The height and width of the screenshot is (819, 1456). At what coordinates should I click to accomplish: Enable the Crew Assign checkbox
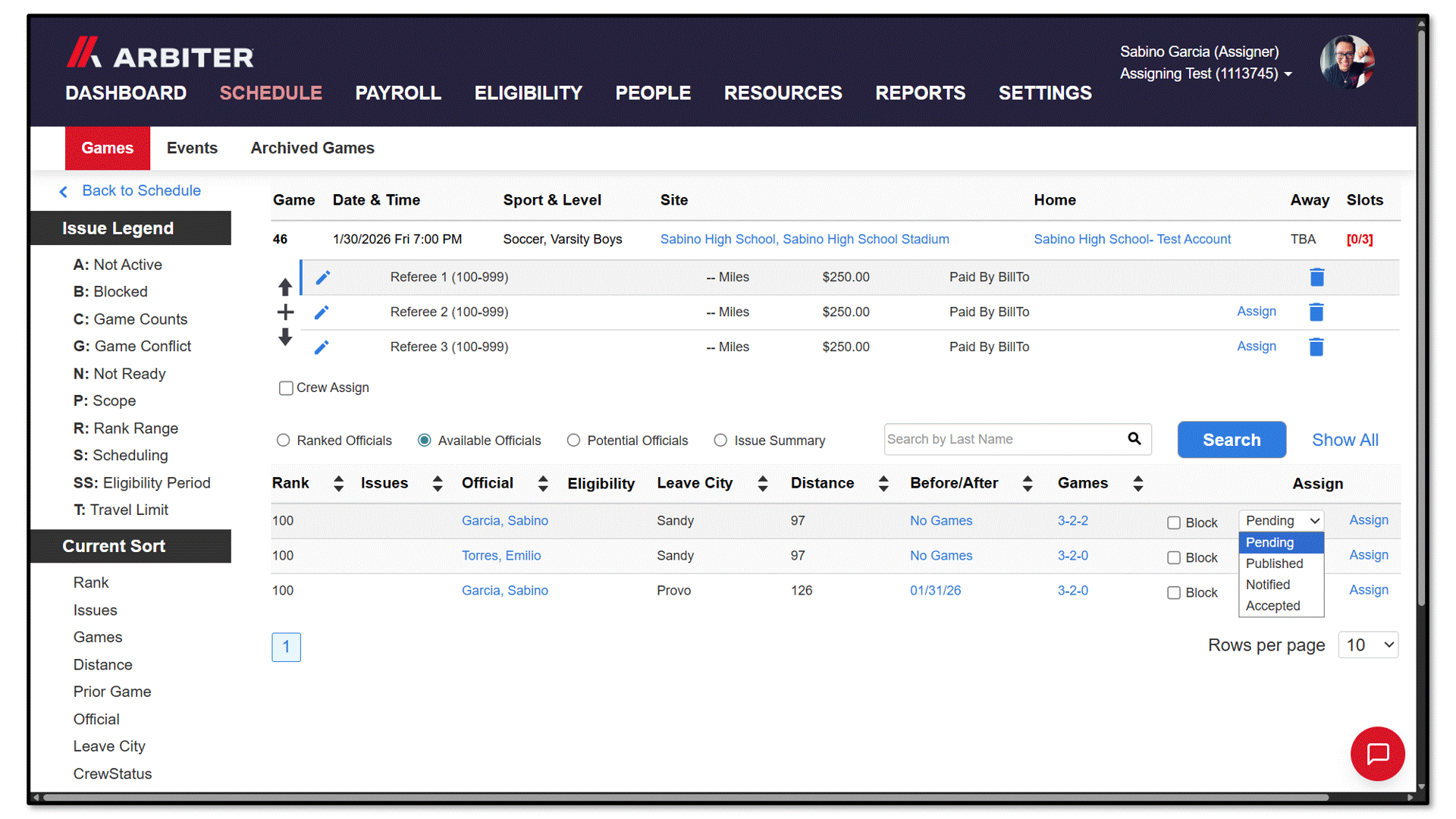point(286,388)
